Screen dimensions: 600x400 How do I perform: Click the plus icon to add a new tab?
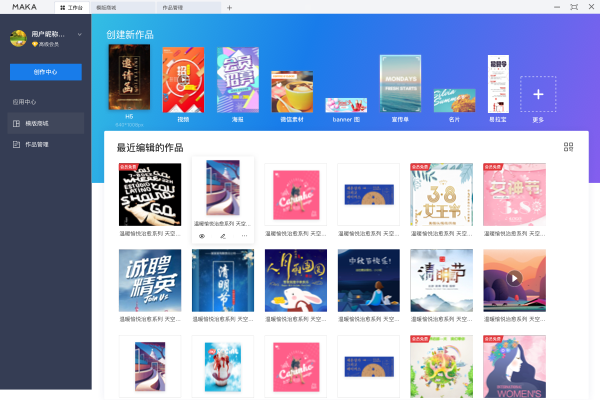click(229, 8)
